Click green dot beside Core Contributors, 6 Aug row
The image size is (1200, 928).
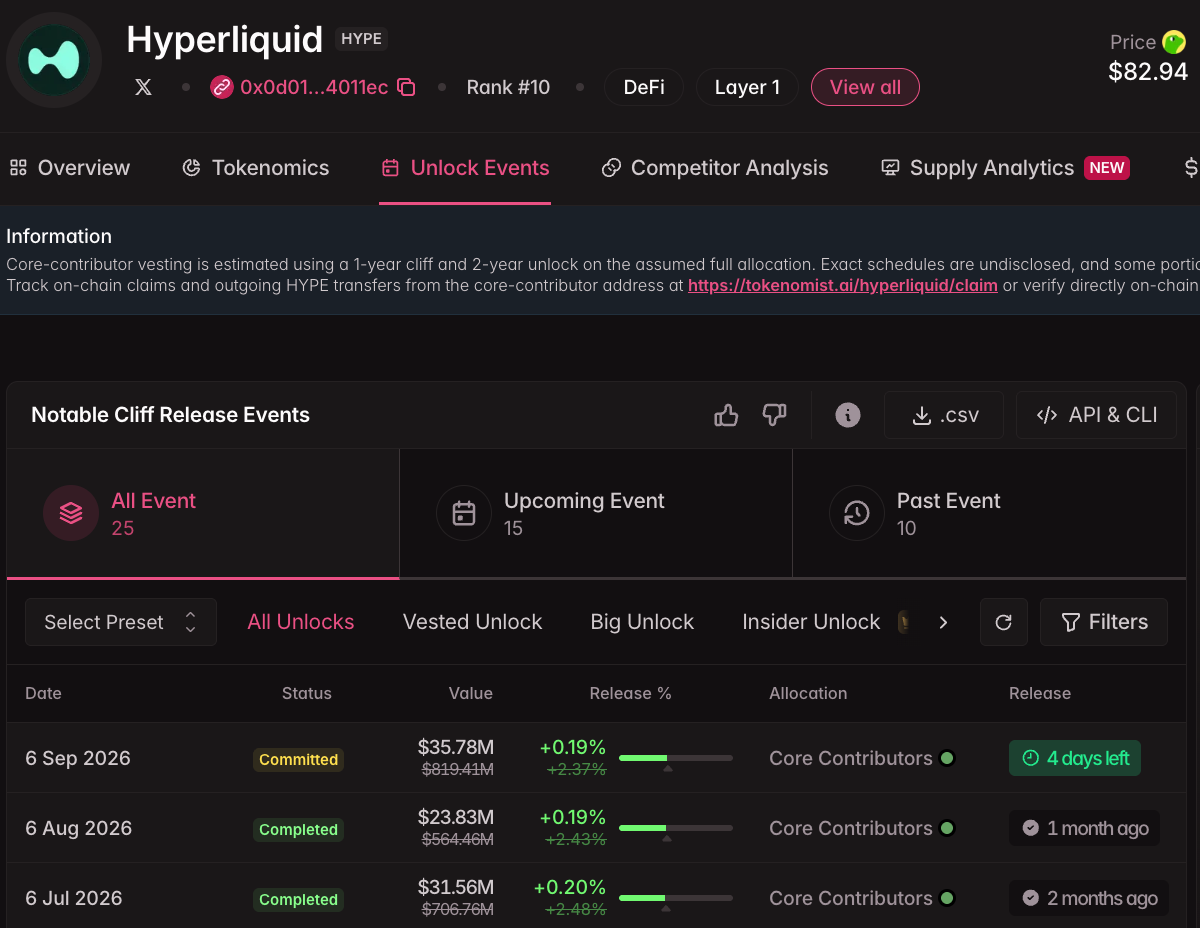pyautogui.click(x=946, y=828)
